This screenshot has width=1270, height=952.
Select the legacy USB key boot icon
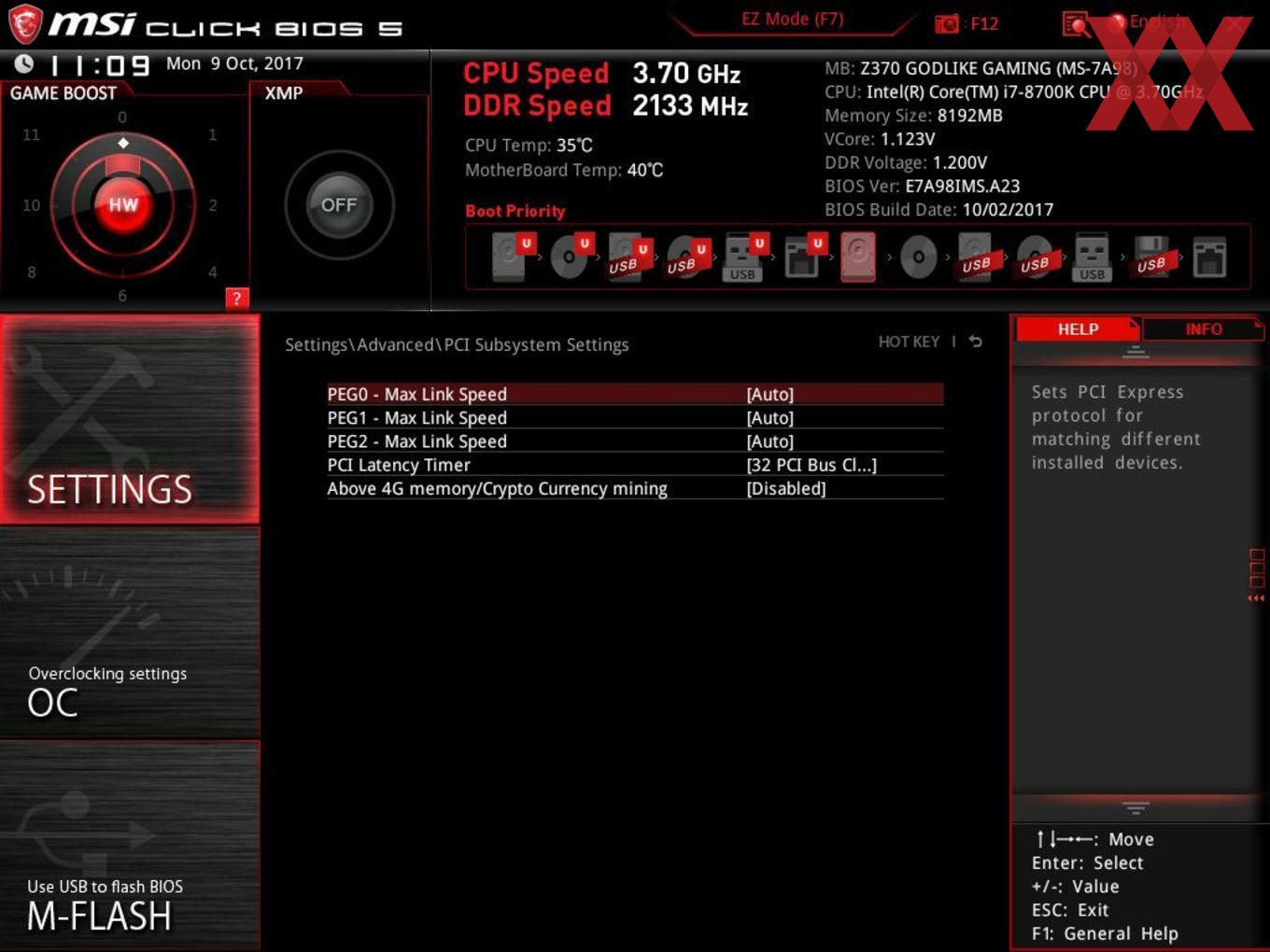pyautogui.click(x=1093, y=257)
